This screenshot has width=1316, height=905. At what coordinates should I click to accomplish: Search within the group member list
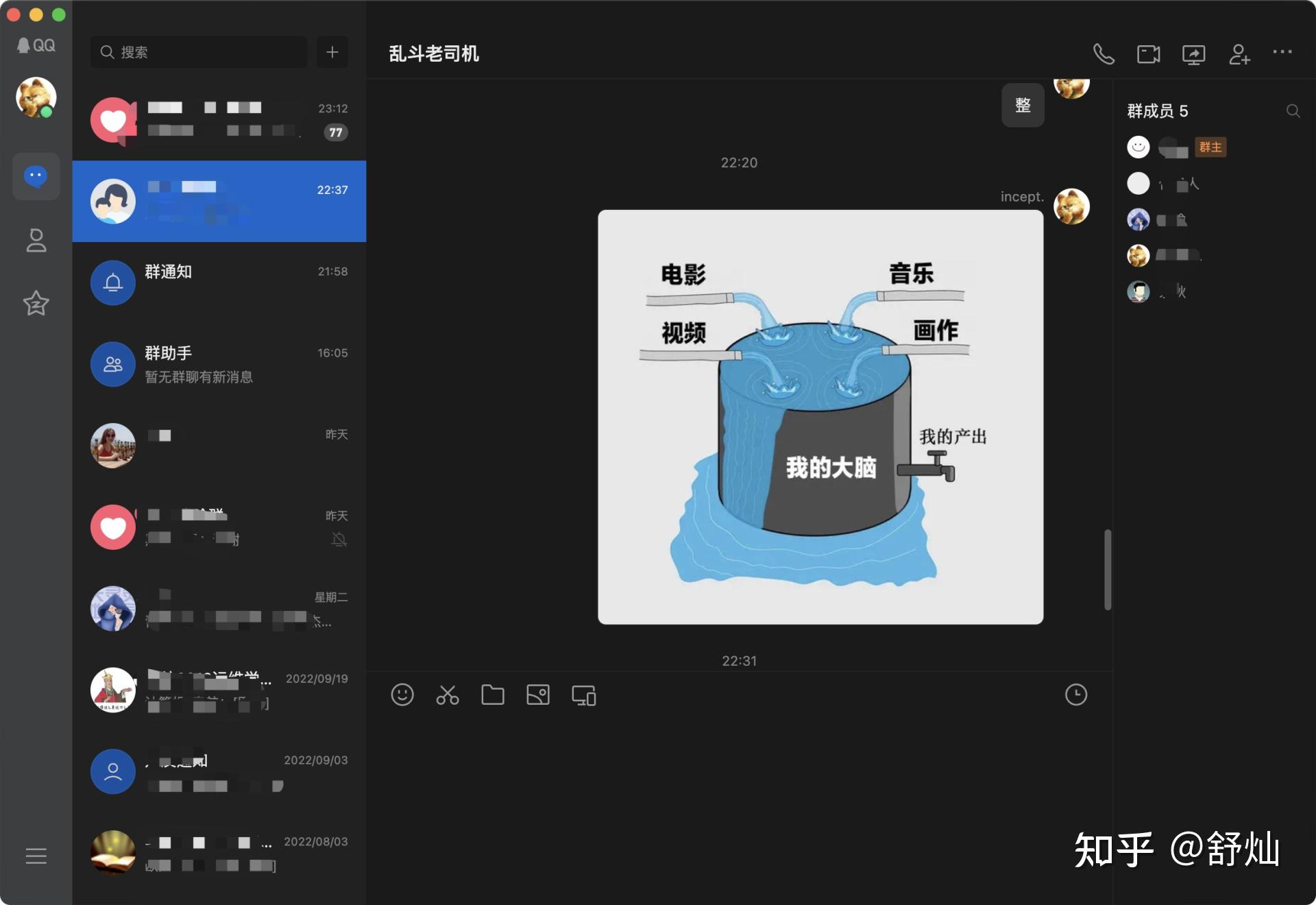click(x=1293, y=111)
